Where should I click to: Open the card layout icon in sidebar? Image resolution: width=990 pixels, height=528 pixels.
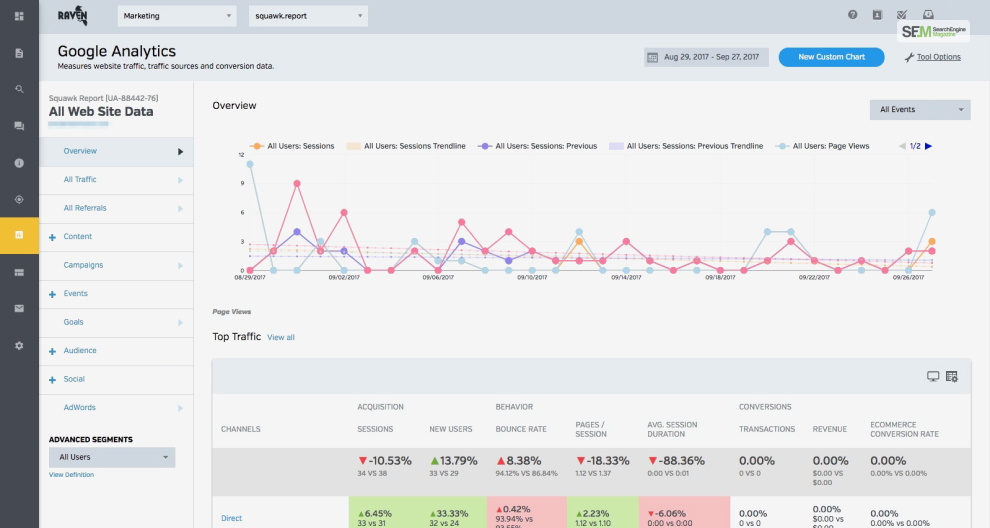19,272
